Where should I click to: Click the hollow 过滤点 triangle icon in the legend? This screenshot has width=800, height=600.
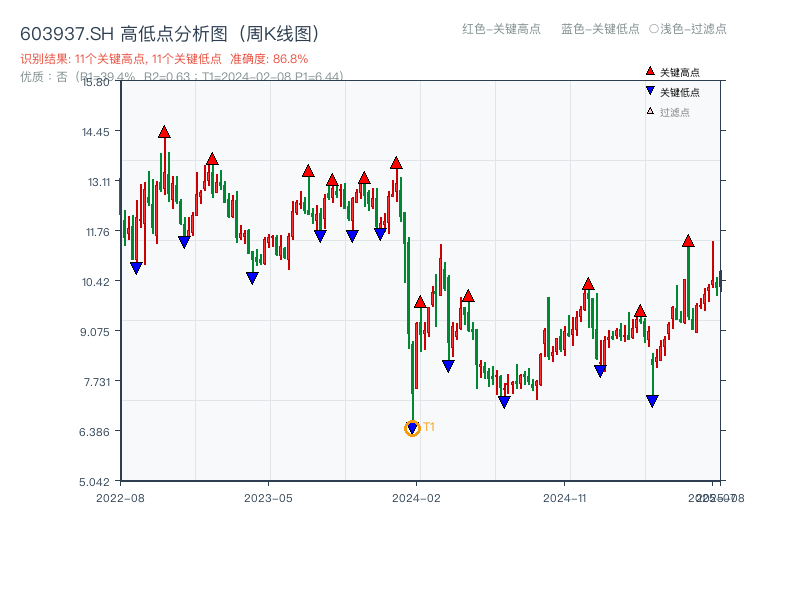click(648, 109)
